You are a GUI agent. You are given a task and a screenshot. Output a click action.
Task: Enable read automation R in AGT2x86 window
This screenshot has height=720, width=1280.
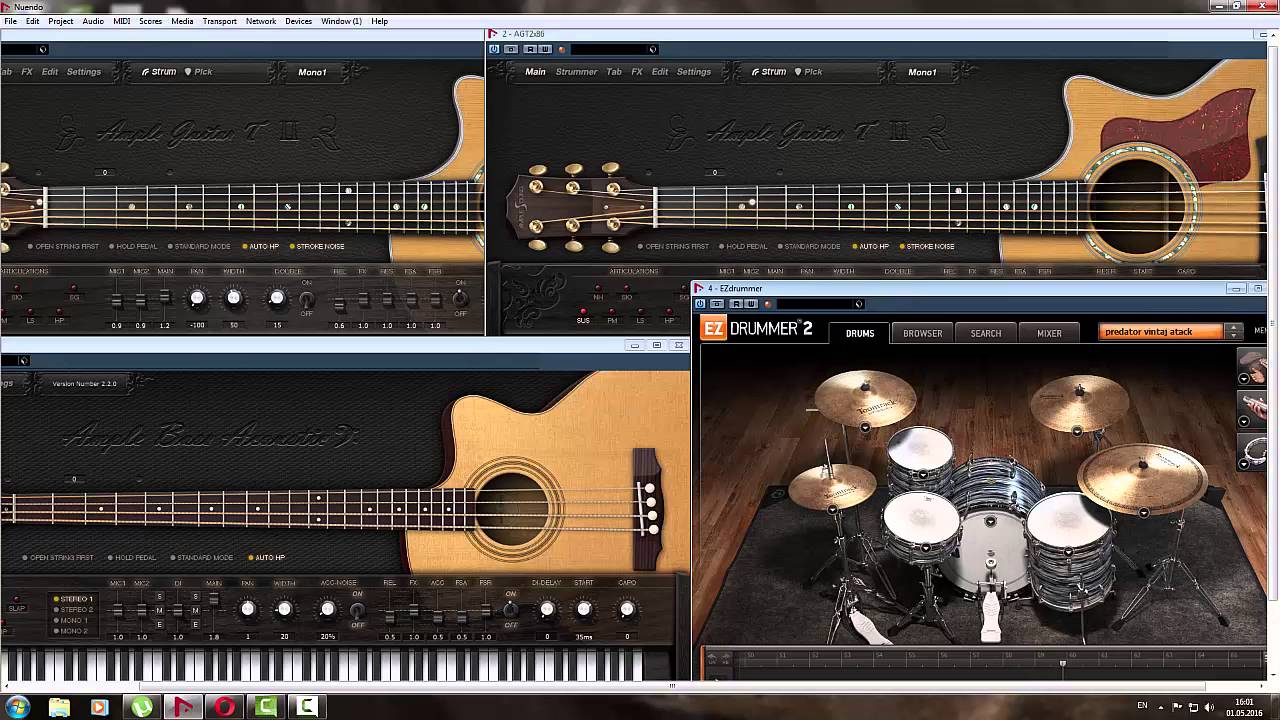point(530,49)
